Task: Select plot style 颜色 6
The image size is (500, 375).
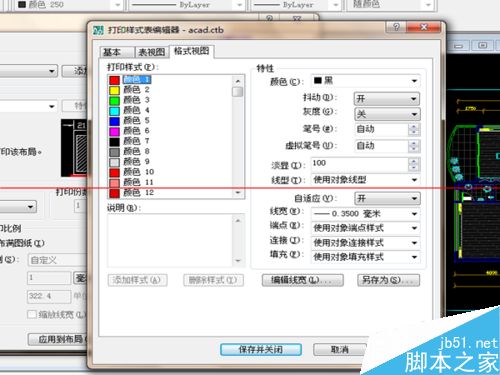Action: (x=136, y=131)
